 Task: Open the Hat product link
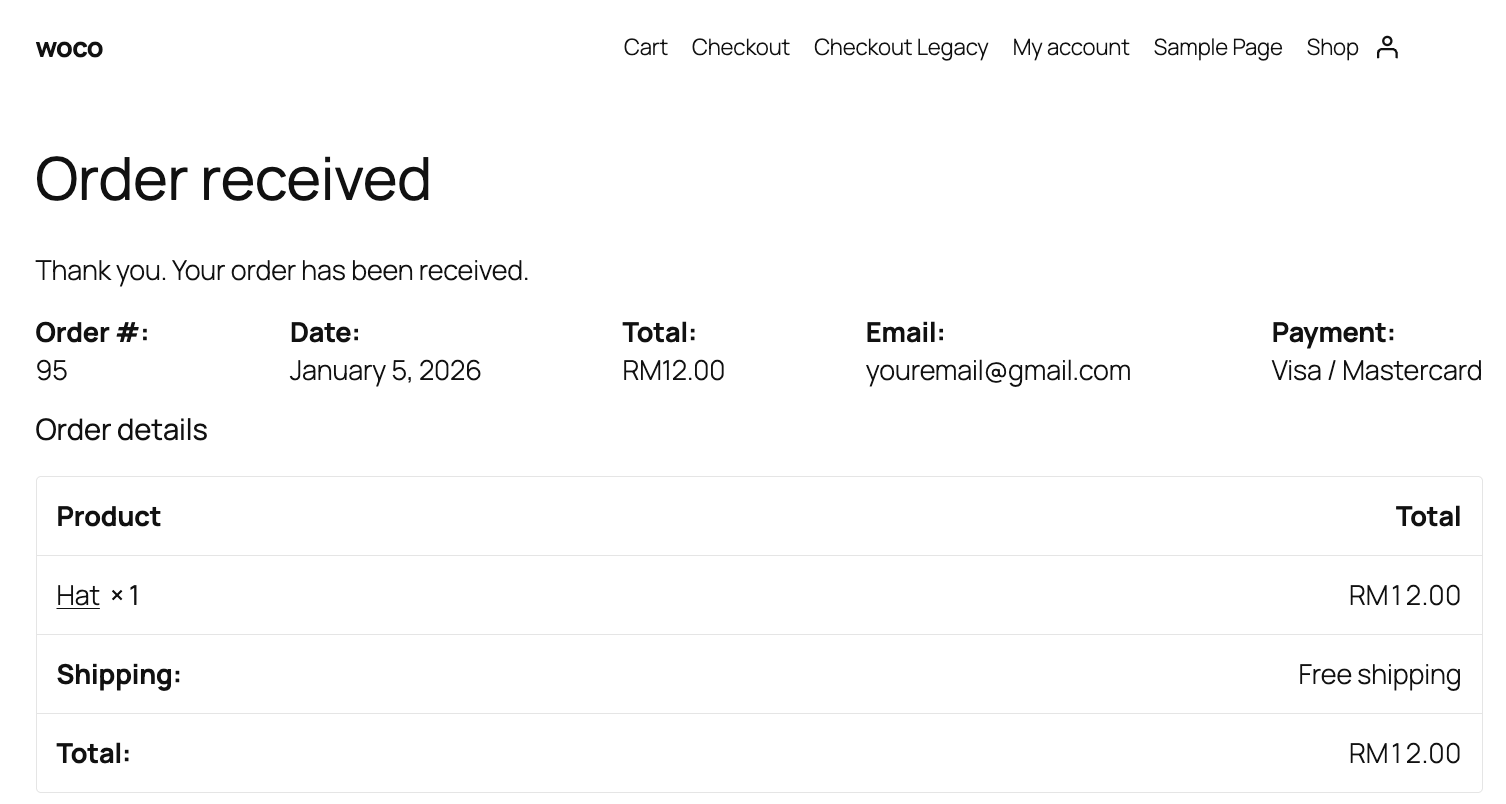pyautogui.click(x=78, y=595)
